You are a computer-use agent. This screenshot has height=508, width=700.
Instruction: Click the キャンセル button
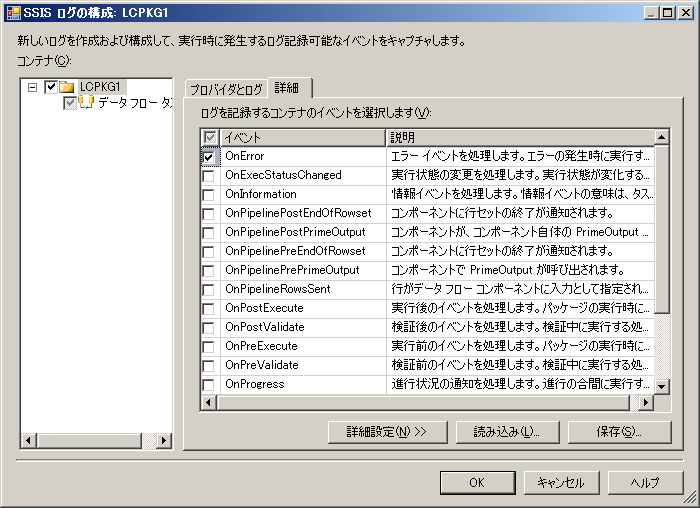coord(561,483)
